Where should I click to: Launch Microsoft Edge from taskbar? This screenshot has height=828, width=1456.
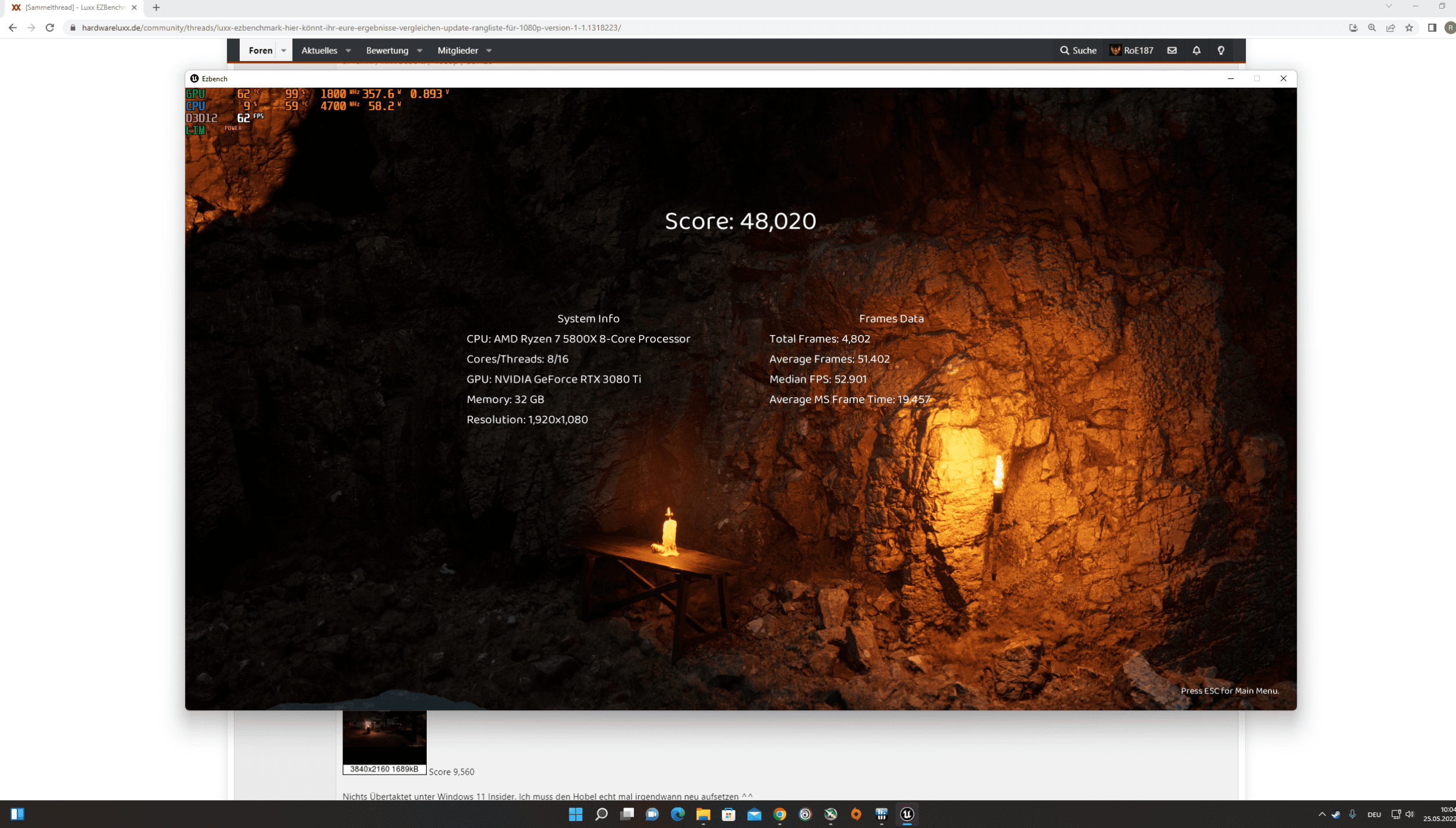tap(677, 815)
